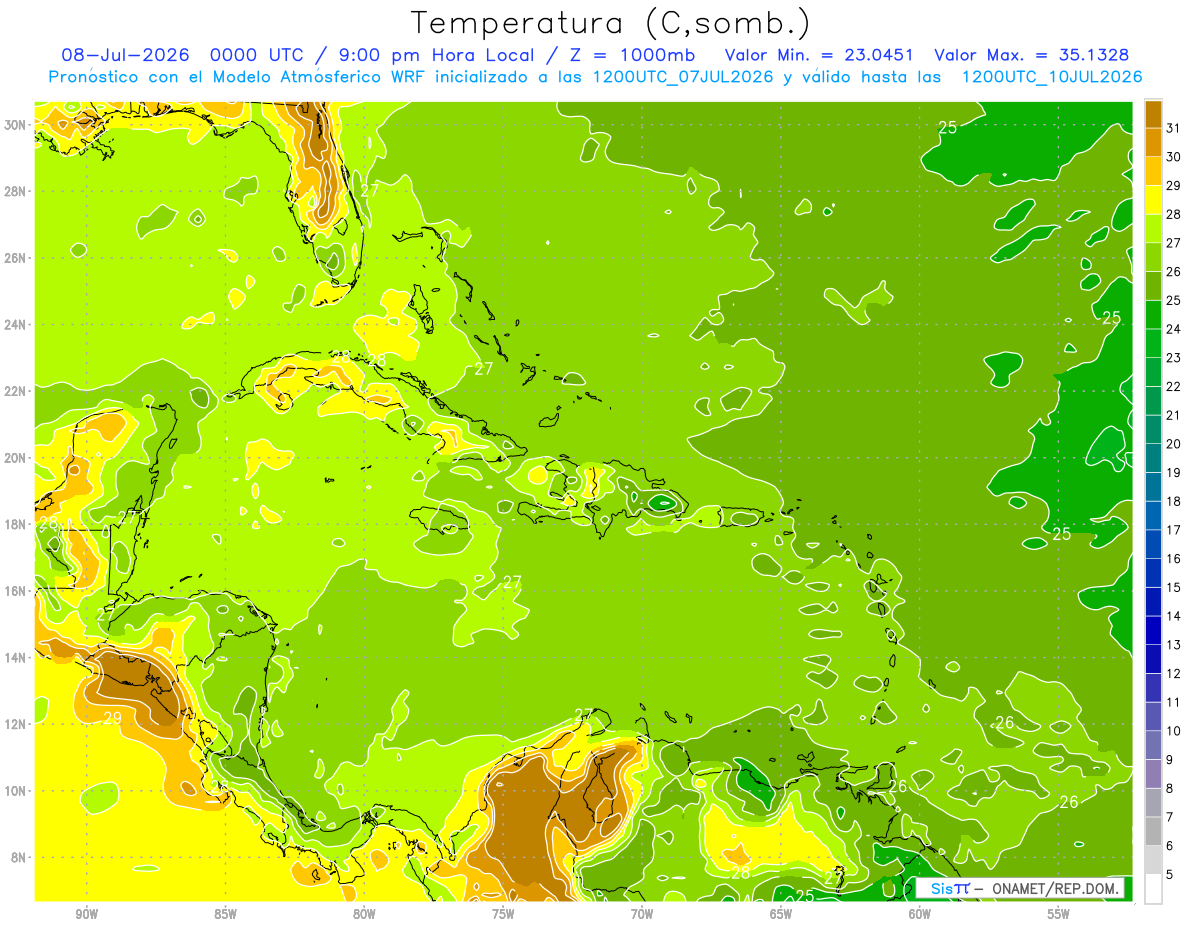The width and height of the screenshot is (1200, 927).
Task: Click the legend band between 25 and 26
Action: pos(1153,286)
